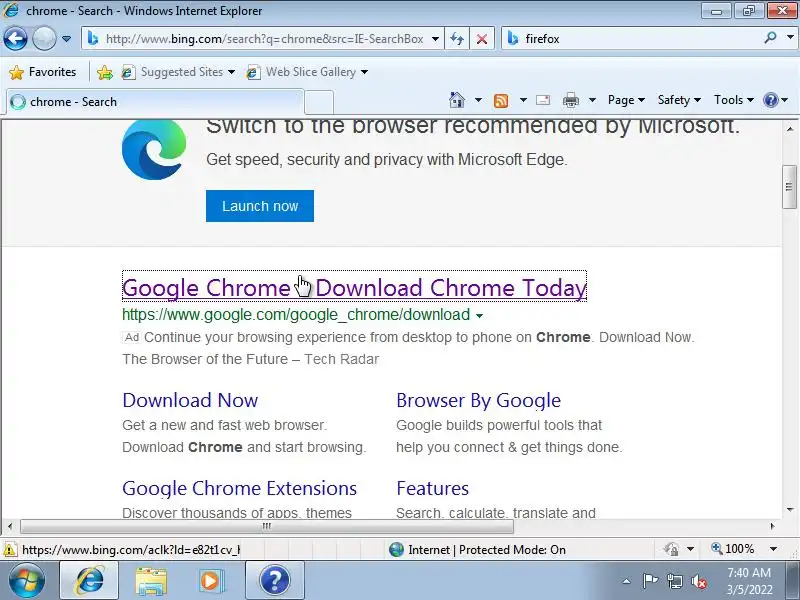Open Windows Explorer from taskbar
The width and height of the screenshot is (800, 600).
151,581
